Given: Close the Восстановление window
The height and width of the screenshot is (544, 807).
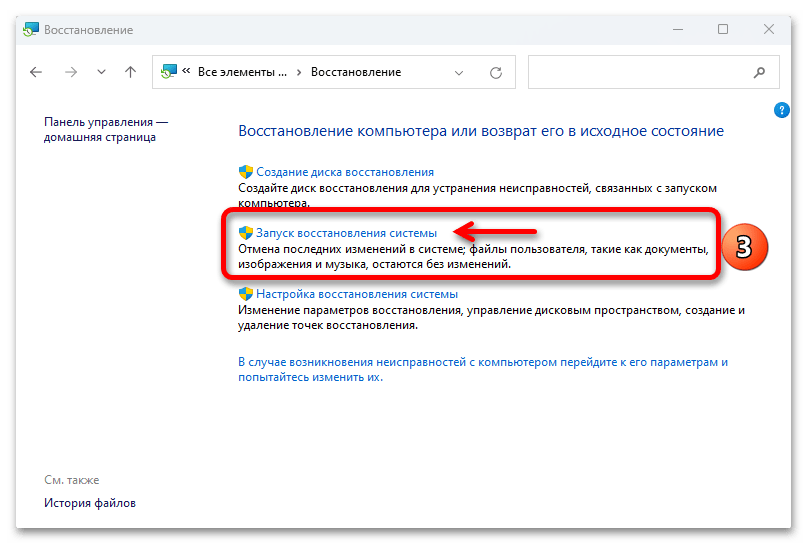Looking at the screenshot, I should click(768, 29).
